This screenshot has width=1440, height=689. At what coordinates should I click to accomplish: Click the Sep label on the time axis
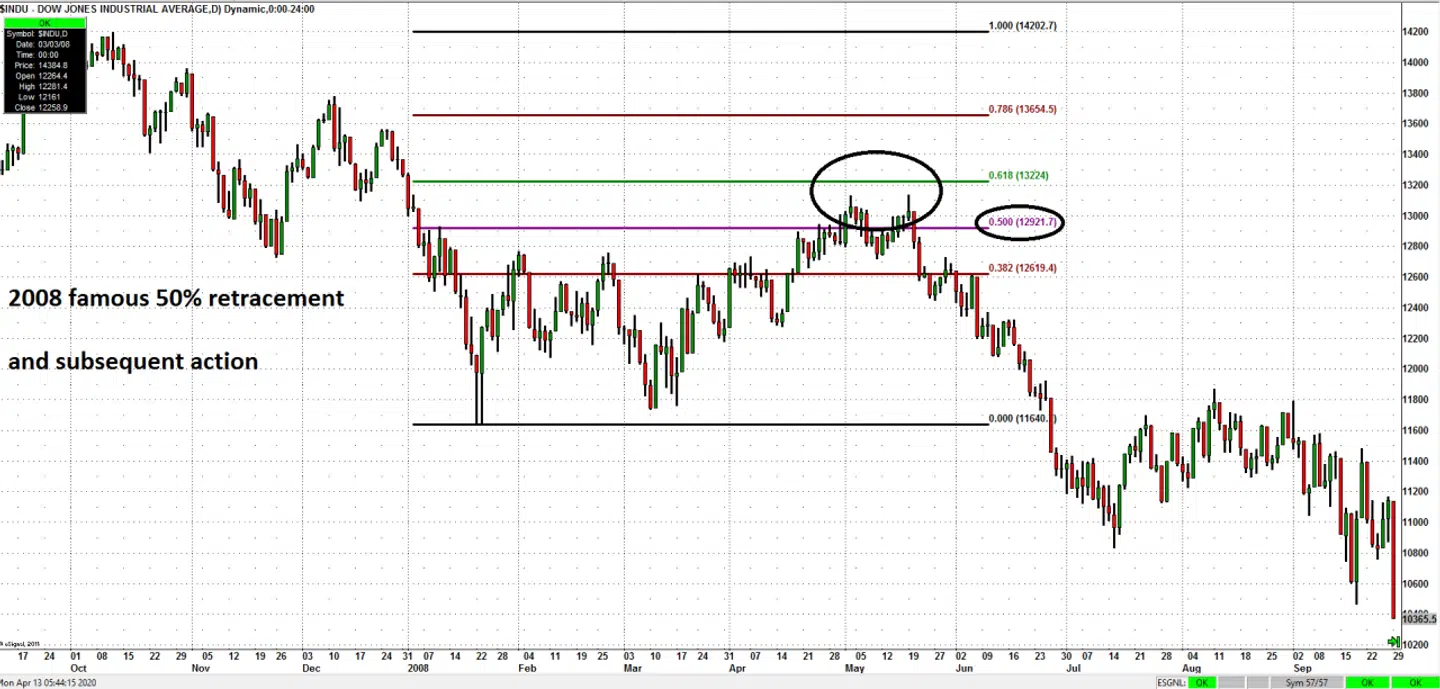pyautogui.click(x=1301, y=668)
